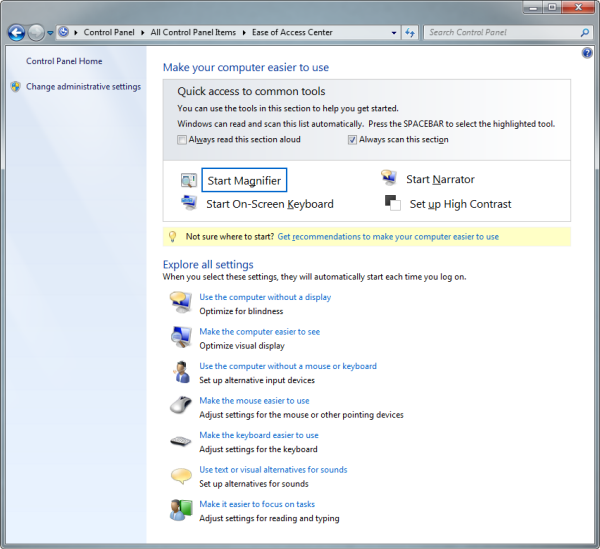
Task: Open recent pages dropdown next to Forward
Action: [50, 33]
